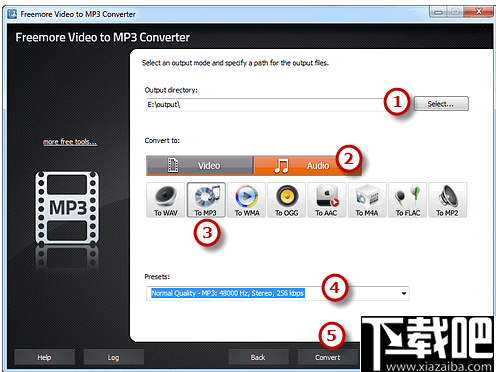Click the Freemore Video to MP3 Converter heading
496x372 pixels.
click(103, 37)
